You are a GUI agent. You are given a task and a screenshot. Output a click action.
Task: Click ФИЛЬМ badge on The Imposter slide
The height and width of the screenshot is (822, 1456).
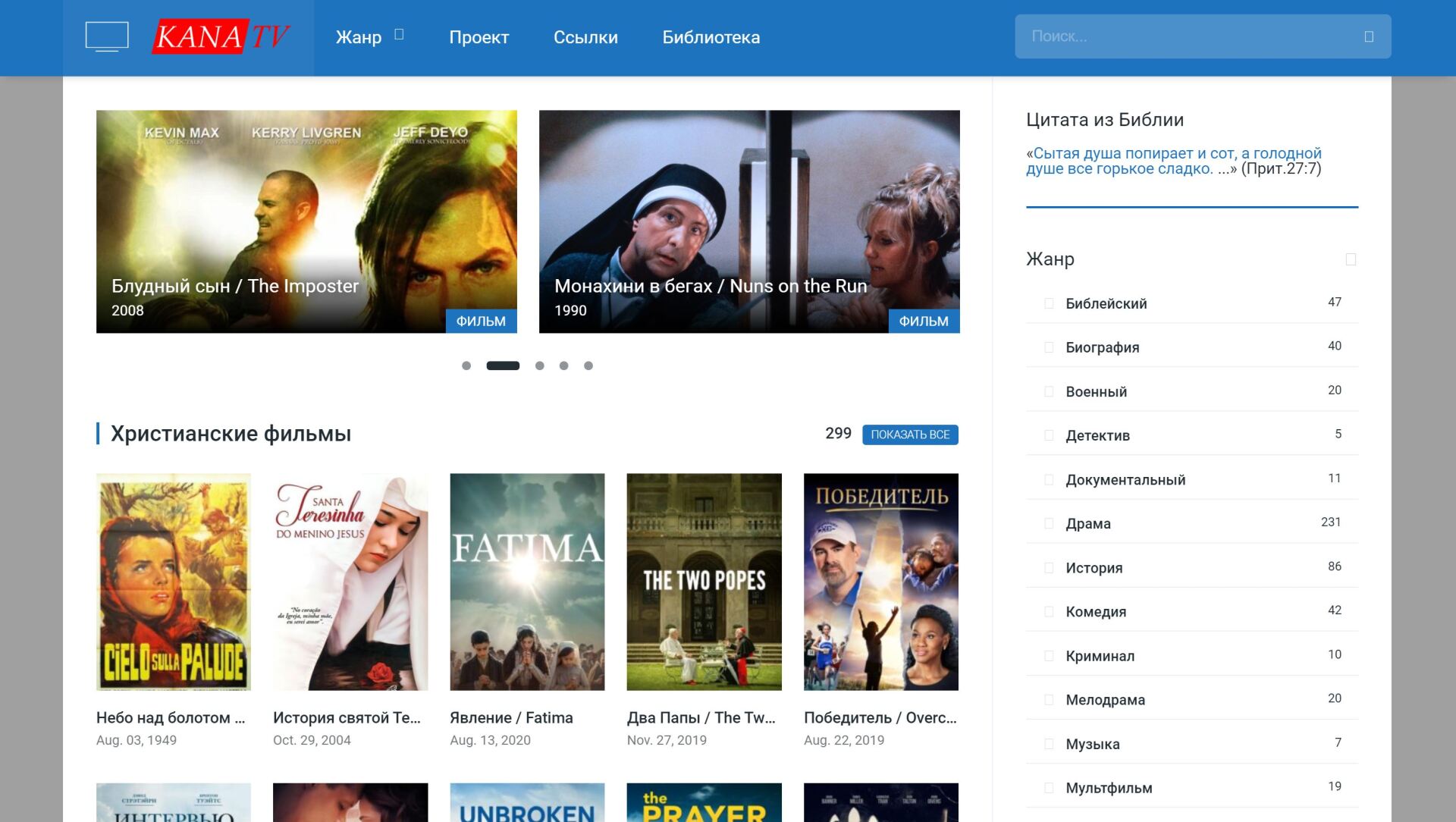(481, 321)
